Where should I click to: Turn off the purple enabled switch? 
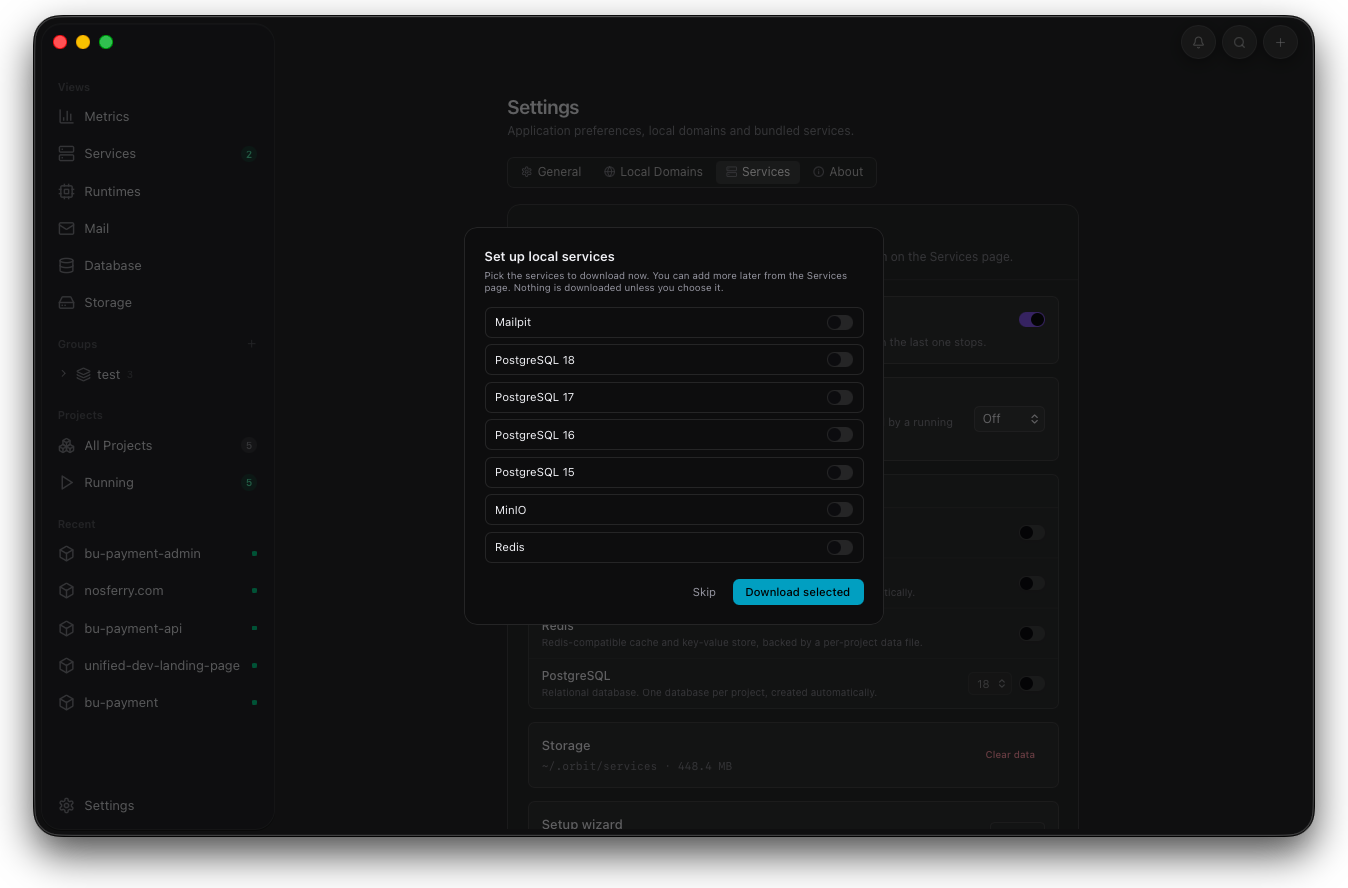point(1031,319)
